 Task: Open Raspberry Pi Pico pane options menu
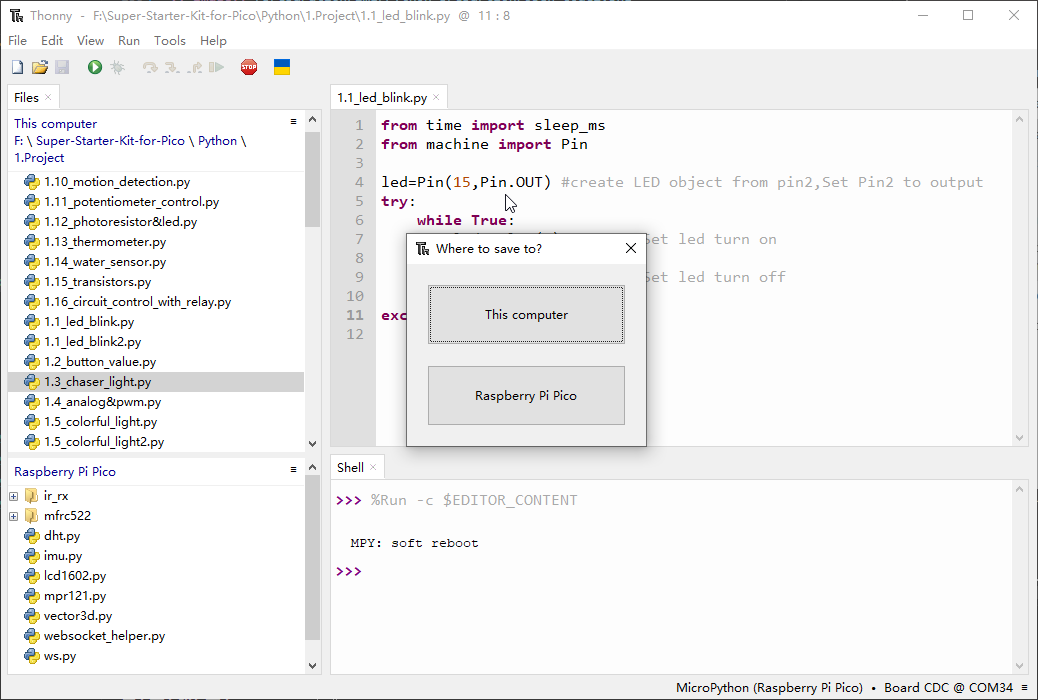[293, 470]
